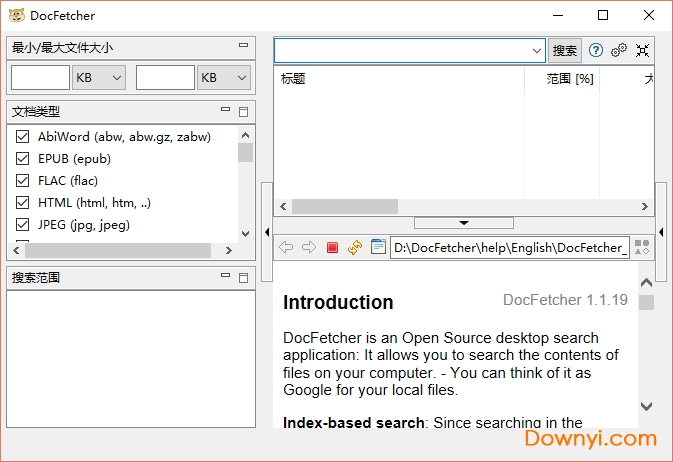Click the page view icon beside the path field
Screen dimensions: 673x462
pyautogui.click(x=378, y=247)
